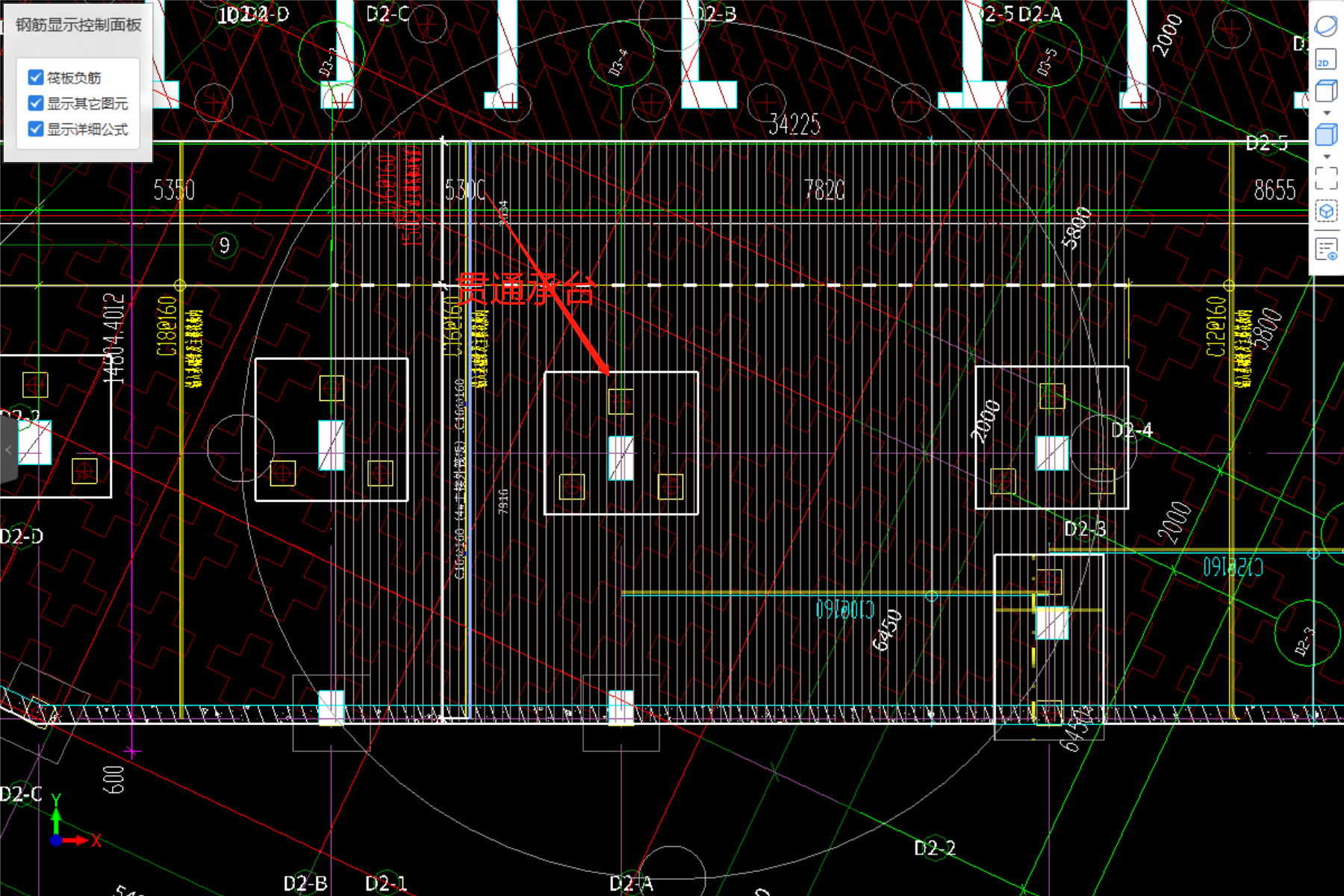
Task: Select the solid shaded cube display icon
Action: (1326, 135)
